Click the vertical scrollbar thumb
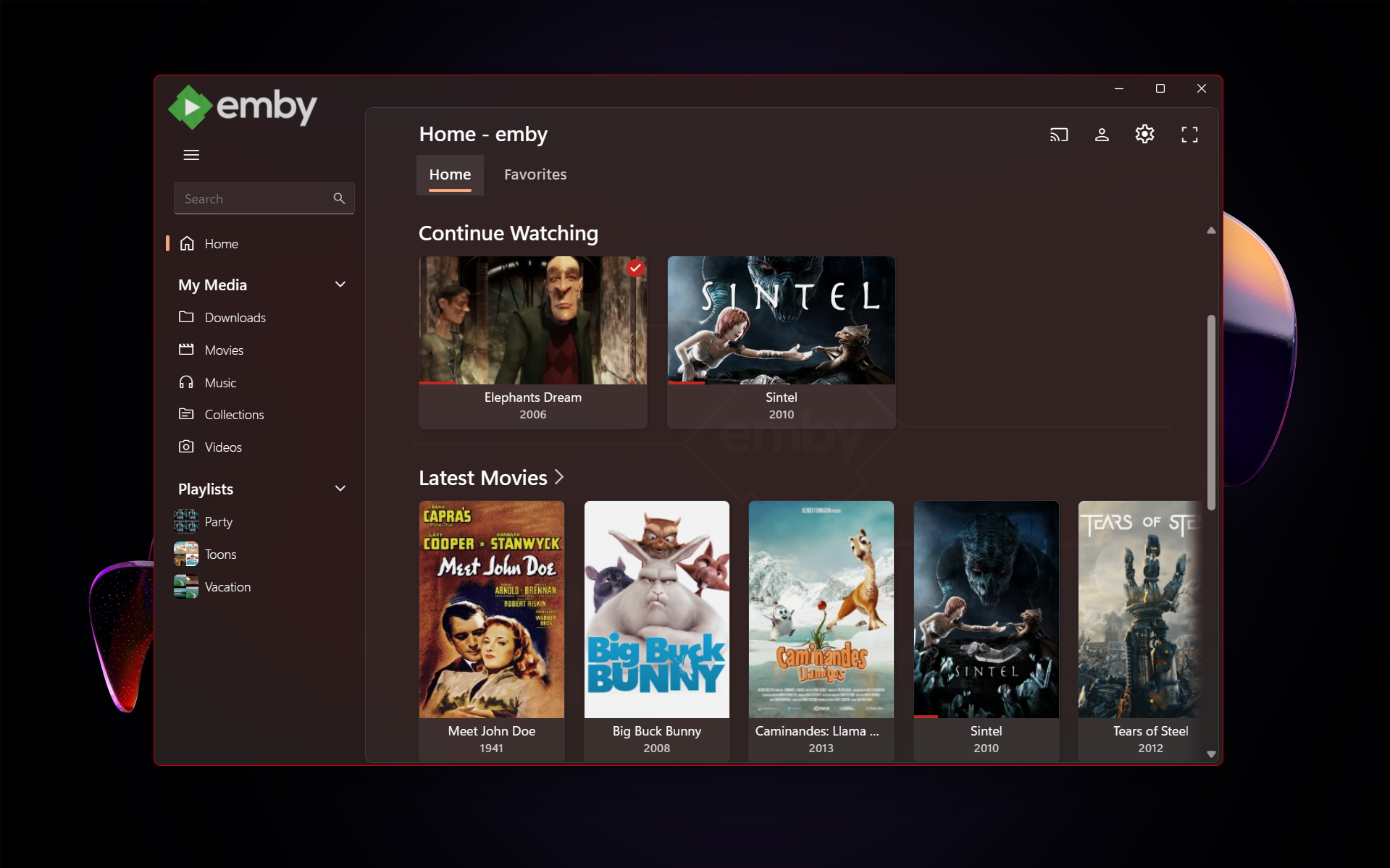1390x868 pixels. [x=1211, y=412]
